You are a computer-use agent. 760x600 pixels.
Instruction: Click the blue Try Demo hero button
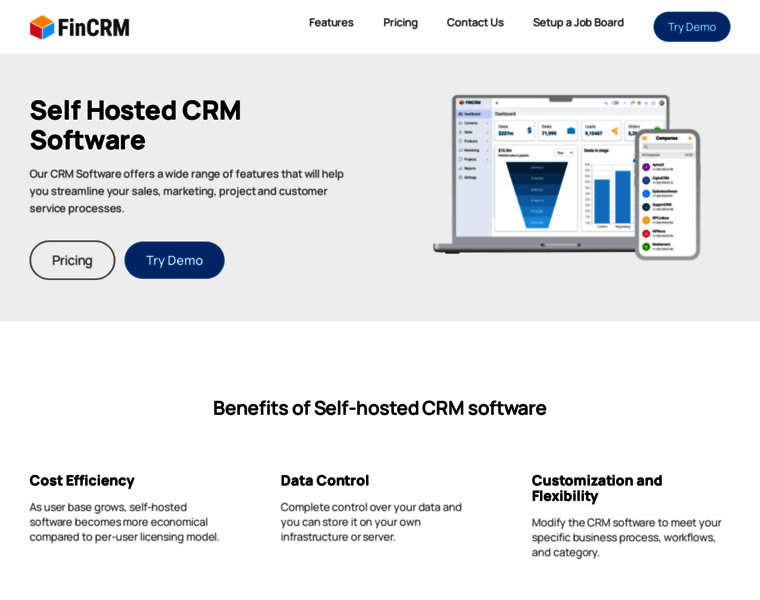click(174, 260)
